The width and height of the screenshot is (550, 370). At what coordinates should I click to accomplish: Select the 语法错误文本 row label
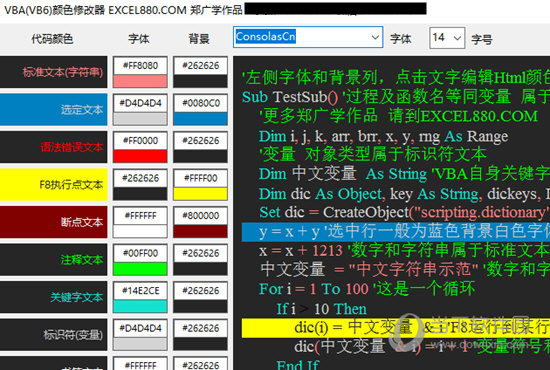click(x=53, y=147)
